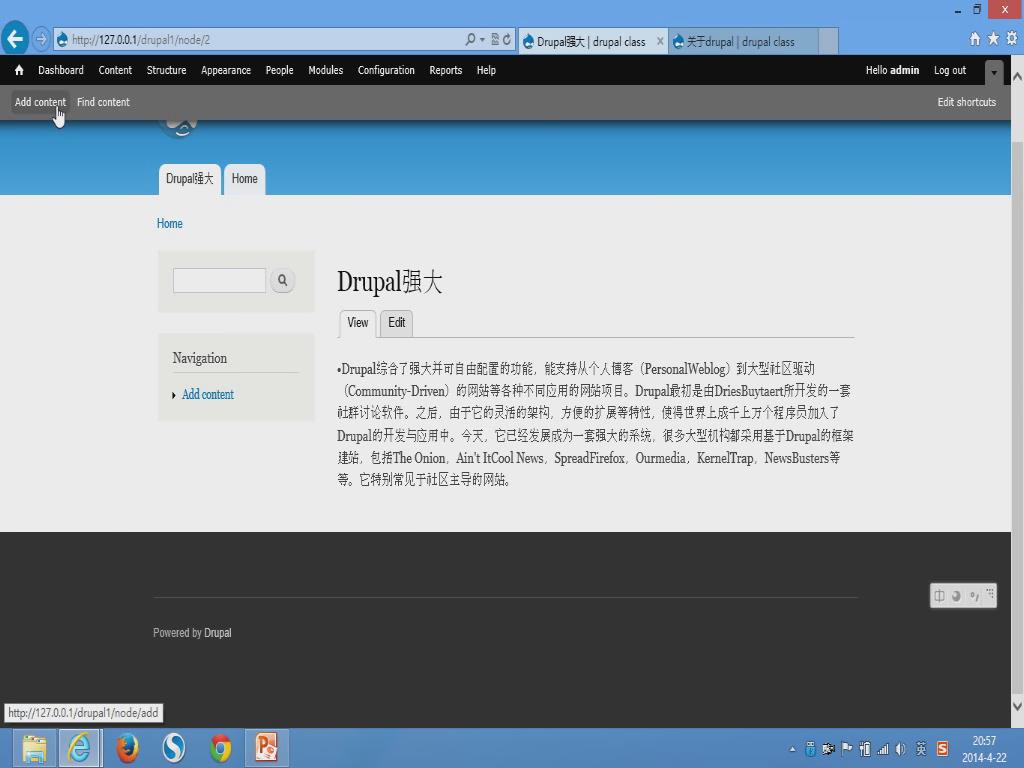
Task: Open the People admin menu
Action: 280,70
